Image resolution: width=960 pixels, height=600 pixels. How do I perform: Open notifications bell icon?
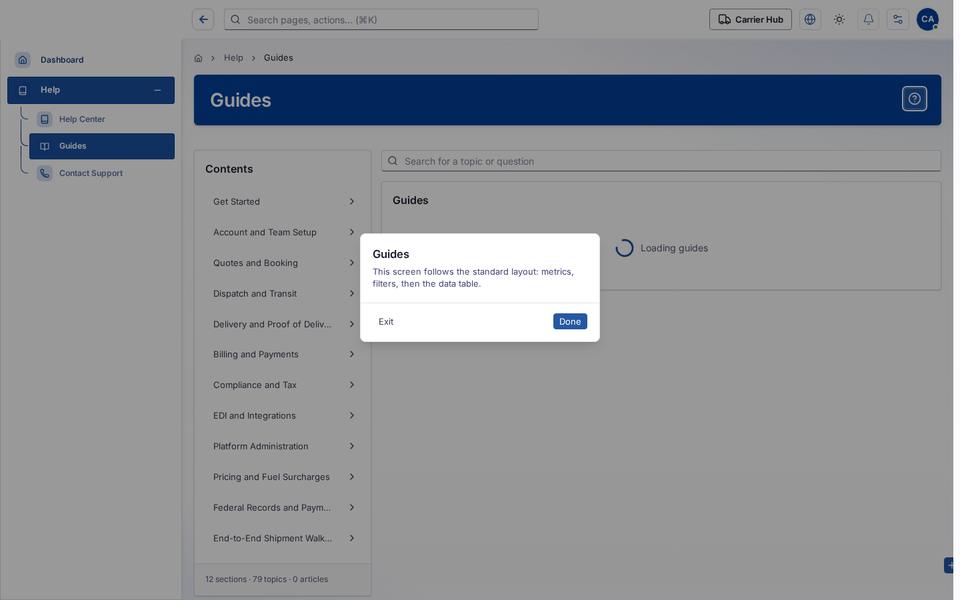point(868,20)
